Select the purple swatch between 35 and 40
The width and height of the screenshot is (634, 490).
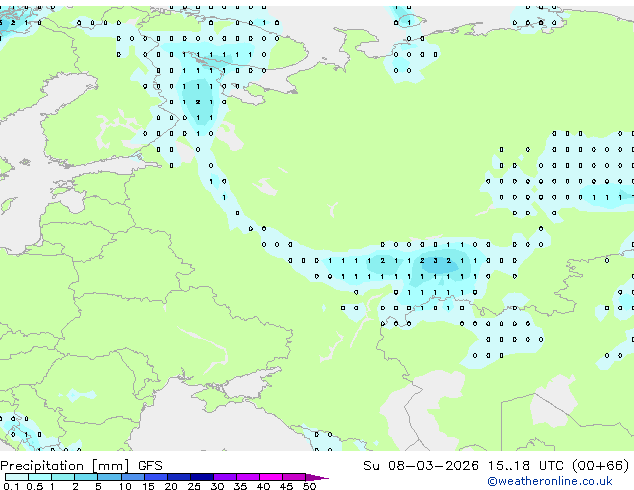(x=247, y=477)
